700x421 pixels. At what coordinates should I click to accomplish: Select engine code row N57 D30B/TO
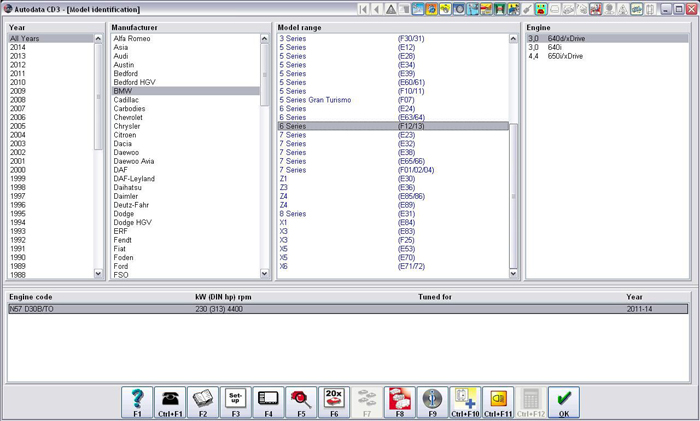coord(348,309)
